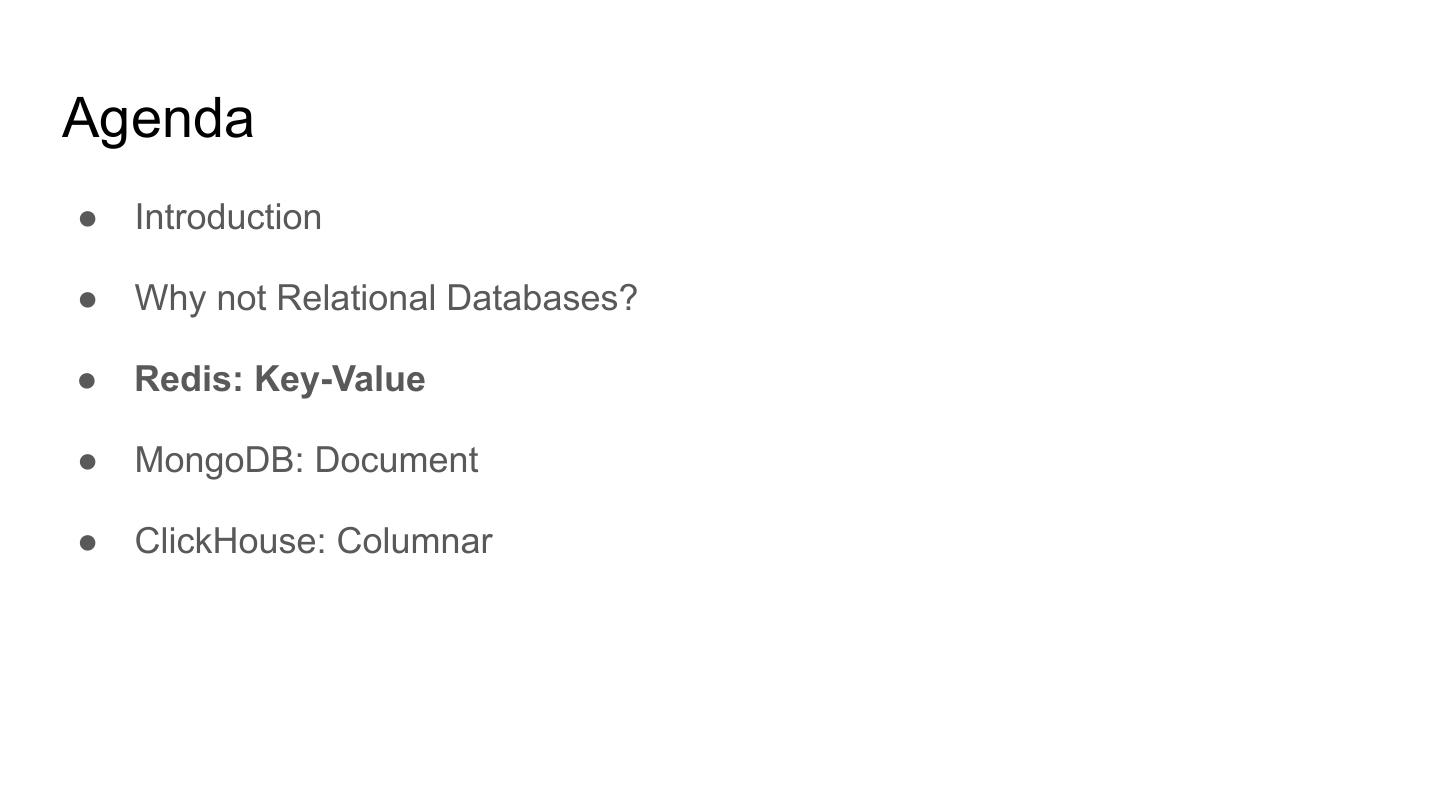Click the bullet next to ClickHouse: Columnar
Viewport: 1440px width, 810px height.
click(88, 542)
